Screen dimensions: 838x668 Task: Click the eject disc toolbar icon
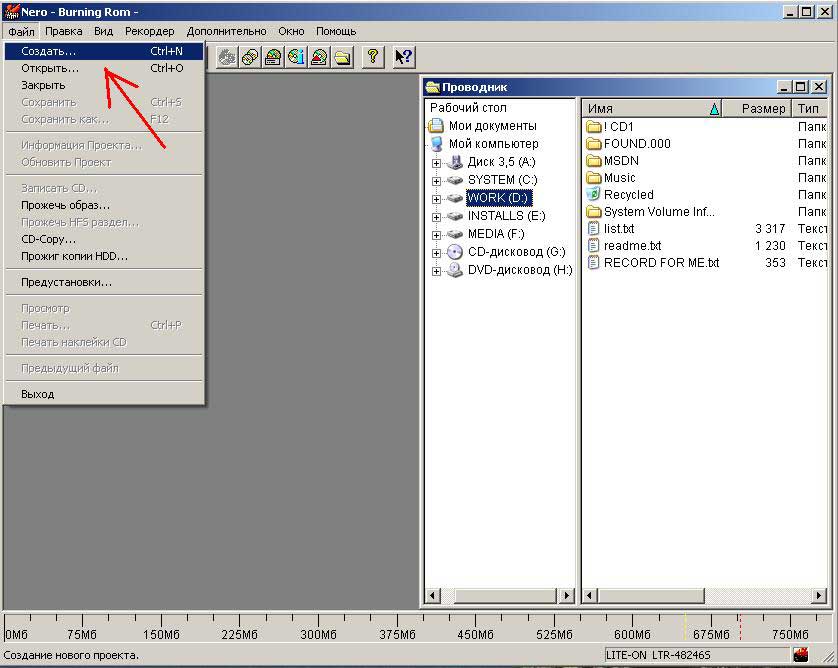click(x=319, y=57)
